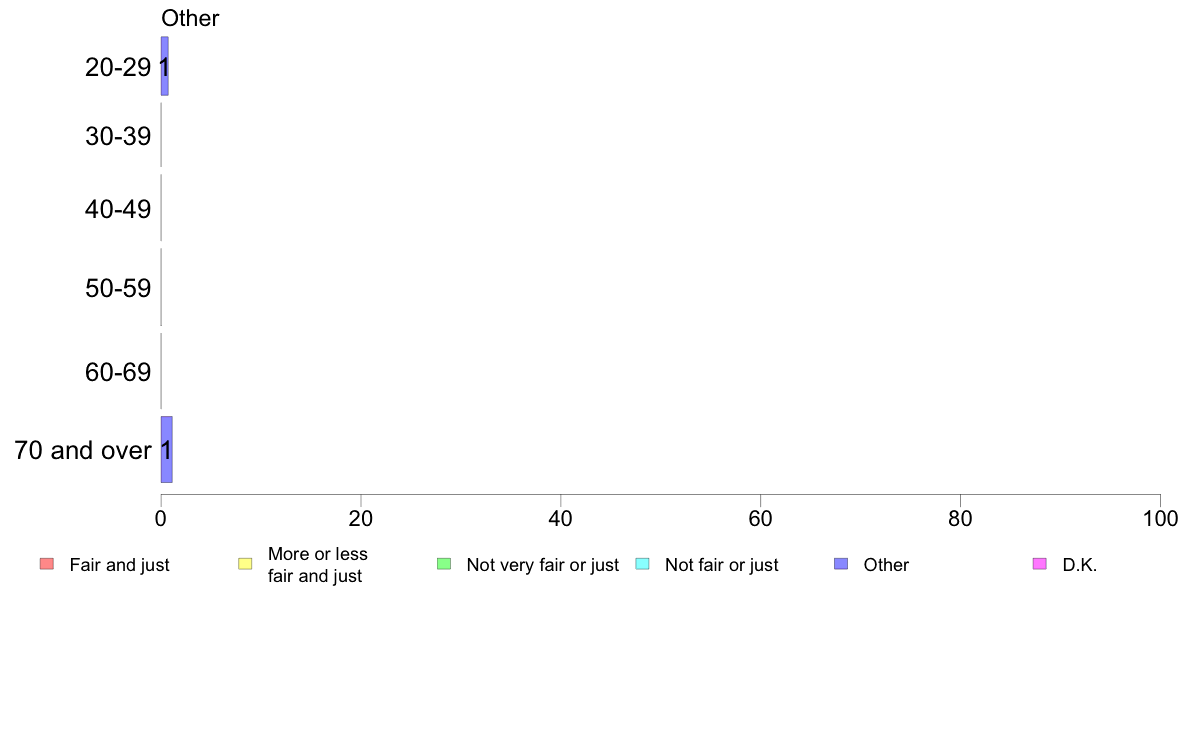Click the 30-39 age group label
This screenshot has height=736, width=1188.
coord(118,136)
